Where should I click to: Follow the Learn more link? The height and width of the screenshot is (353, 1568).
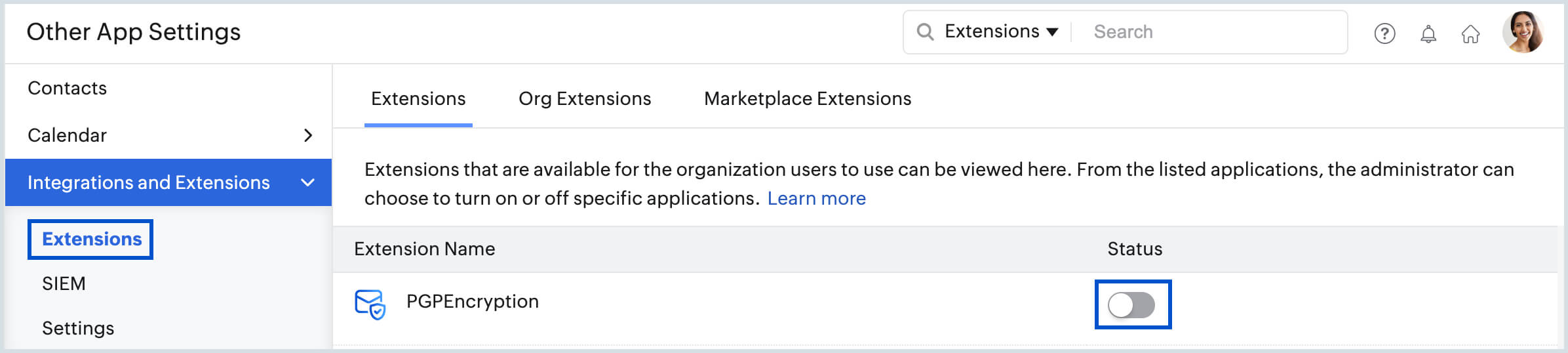pos(816,198)
